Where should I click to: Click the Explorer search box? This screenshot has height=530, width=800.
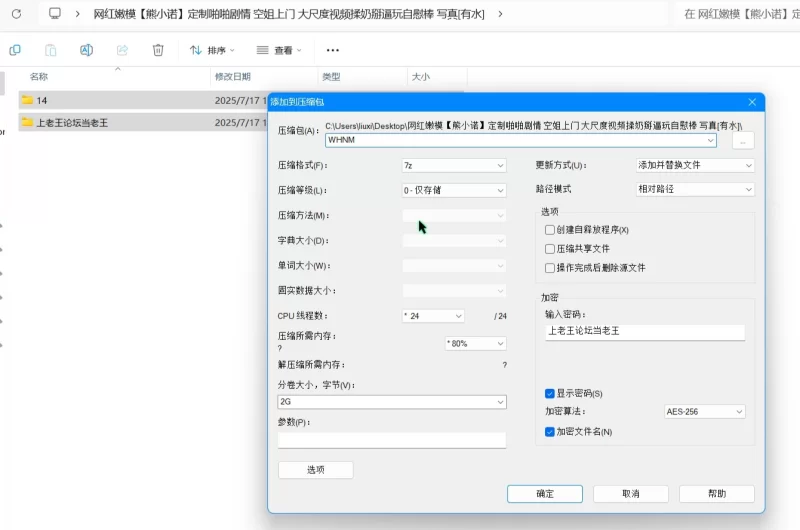point(738,14)
